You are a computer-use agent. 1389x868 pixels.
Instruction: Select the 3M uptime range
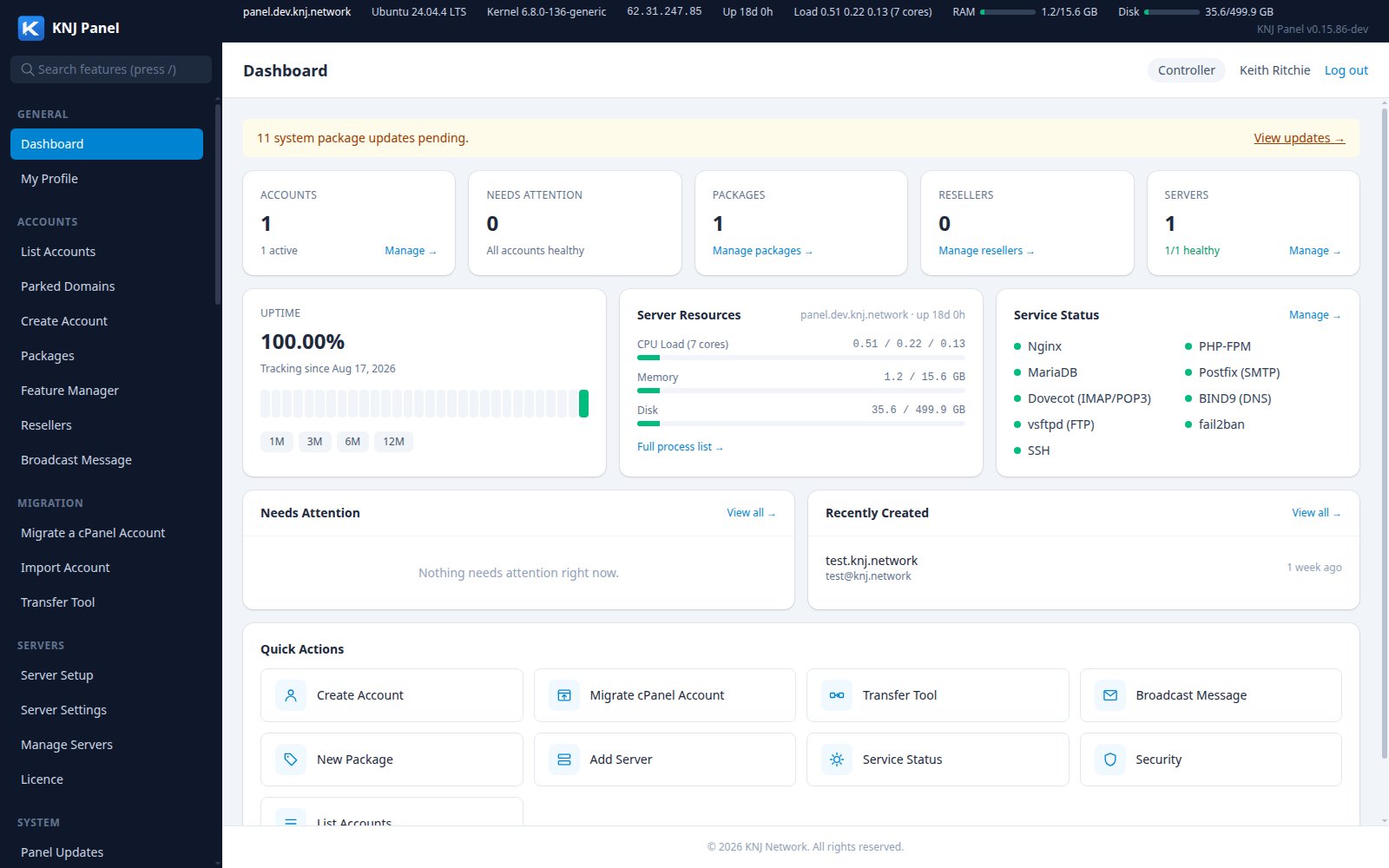314,442
